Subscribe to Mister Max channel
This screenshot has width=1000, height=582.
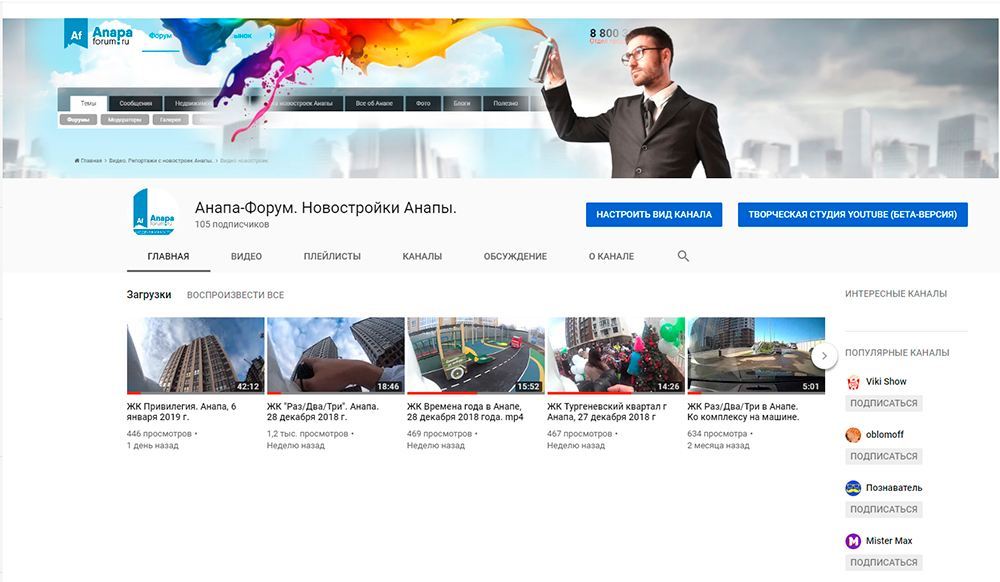[x=883, y=562]
